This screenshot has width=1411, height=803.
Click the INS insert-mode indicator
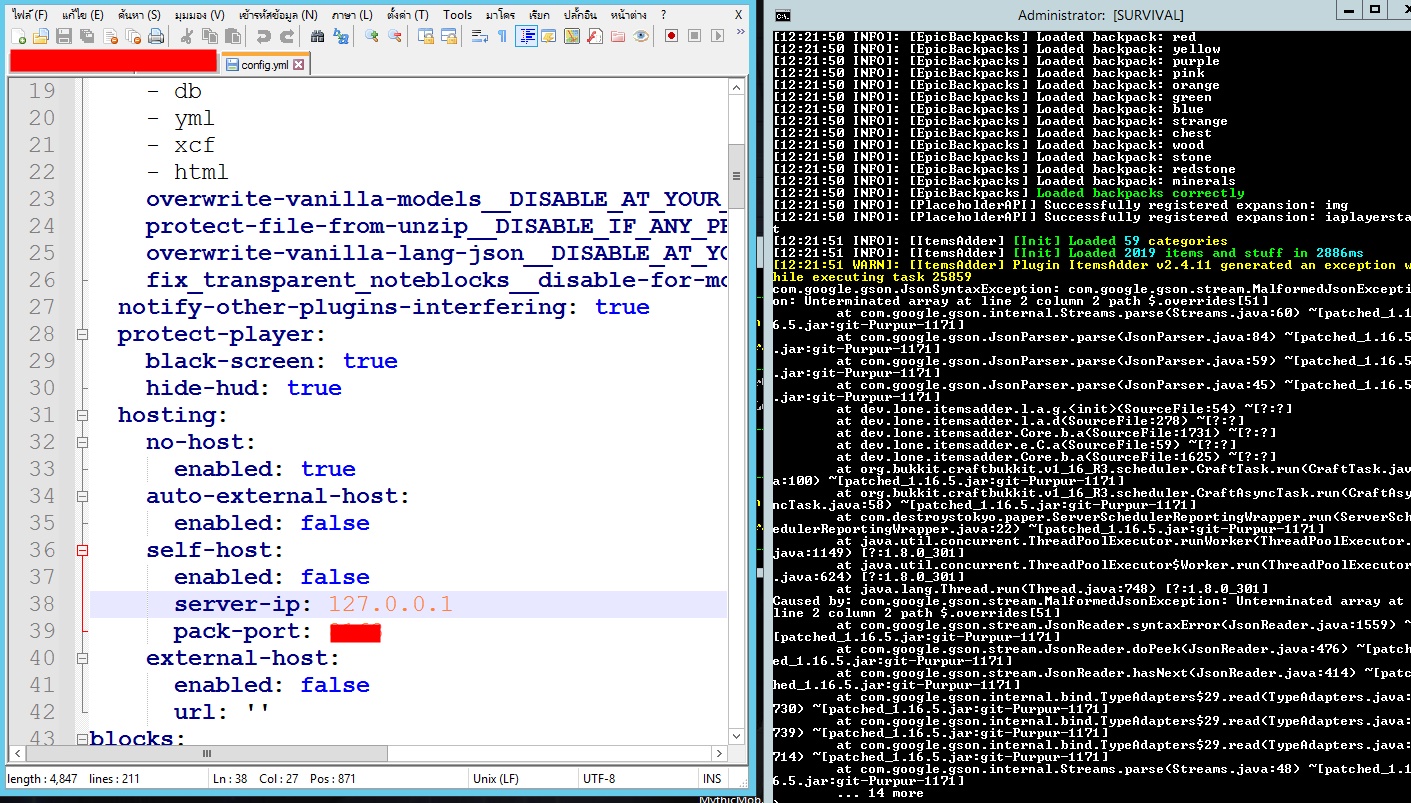click(x=712, y=778)
